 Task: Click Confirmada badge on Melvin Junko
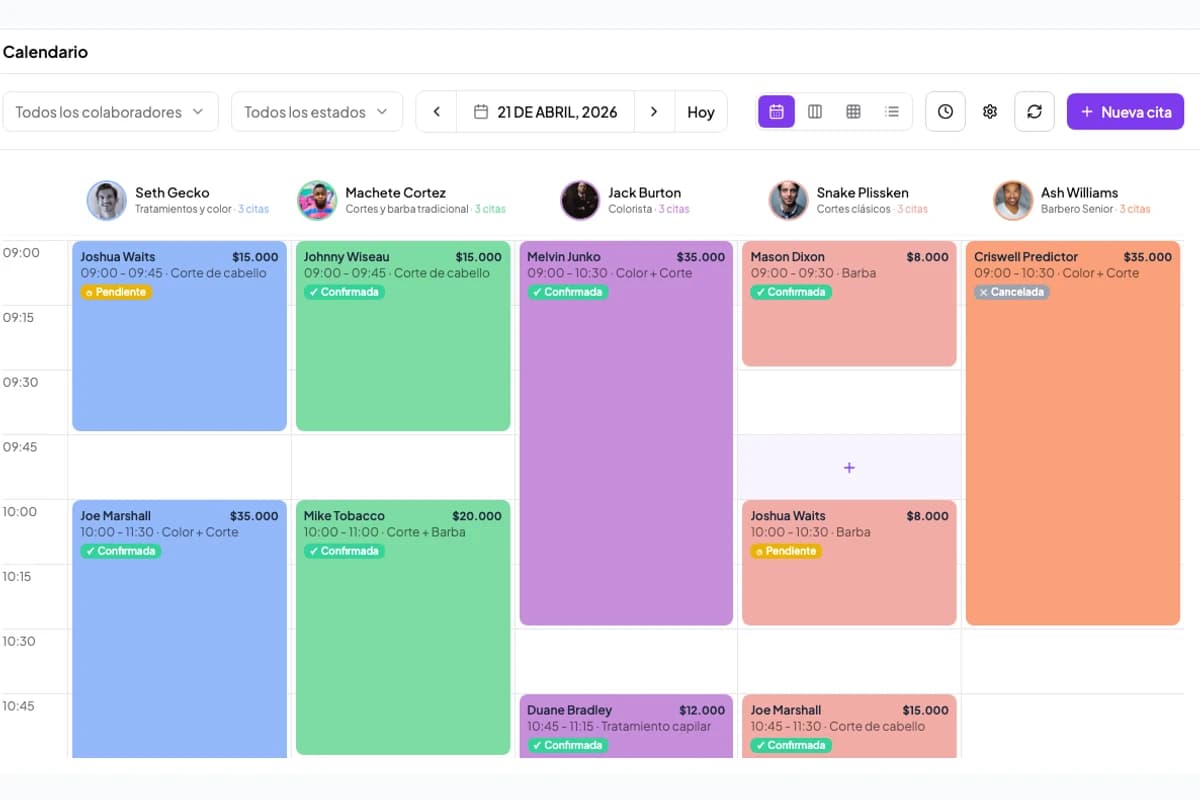(568, 292)
